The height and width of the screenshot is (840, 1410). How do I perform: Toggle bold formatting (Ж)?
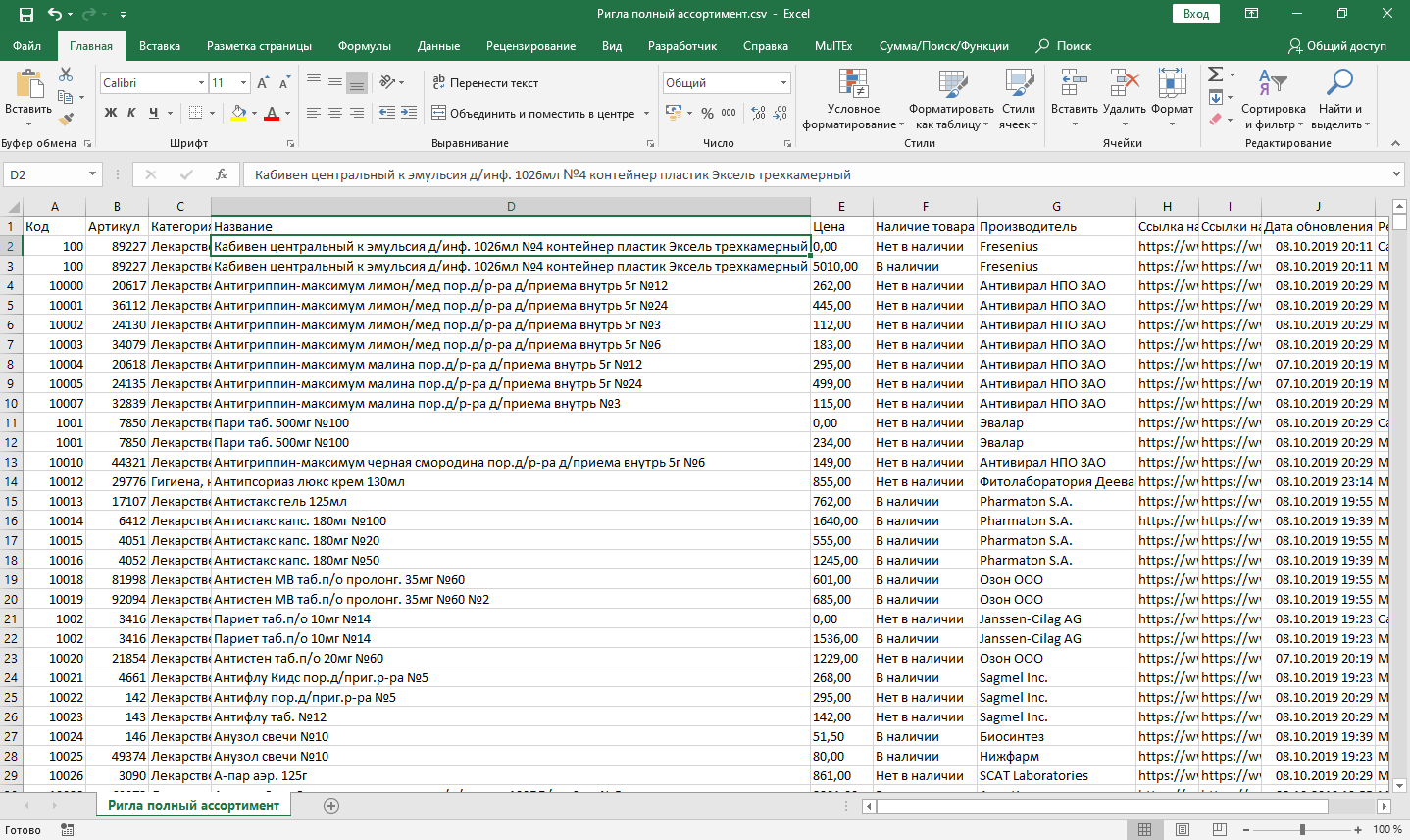[111, 113]
